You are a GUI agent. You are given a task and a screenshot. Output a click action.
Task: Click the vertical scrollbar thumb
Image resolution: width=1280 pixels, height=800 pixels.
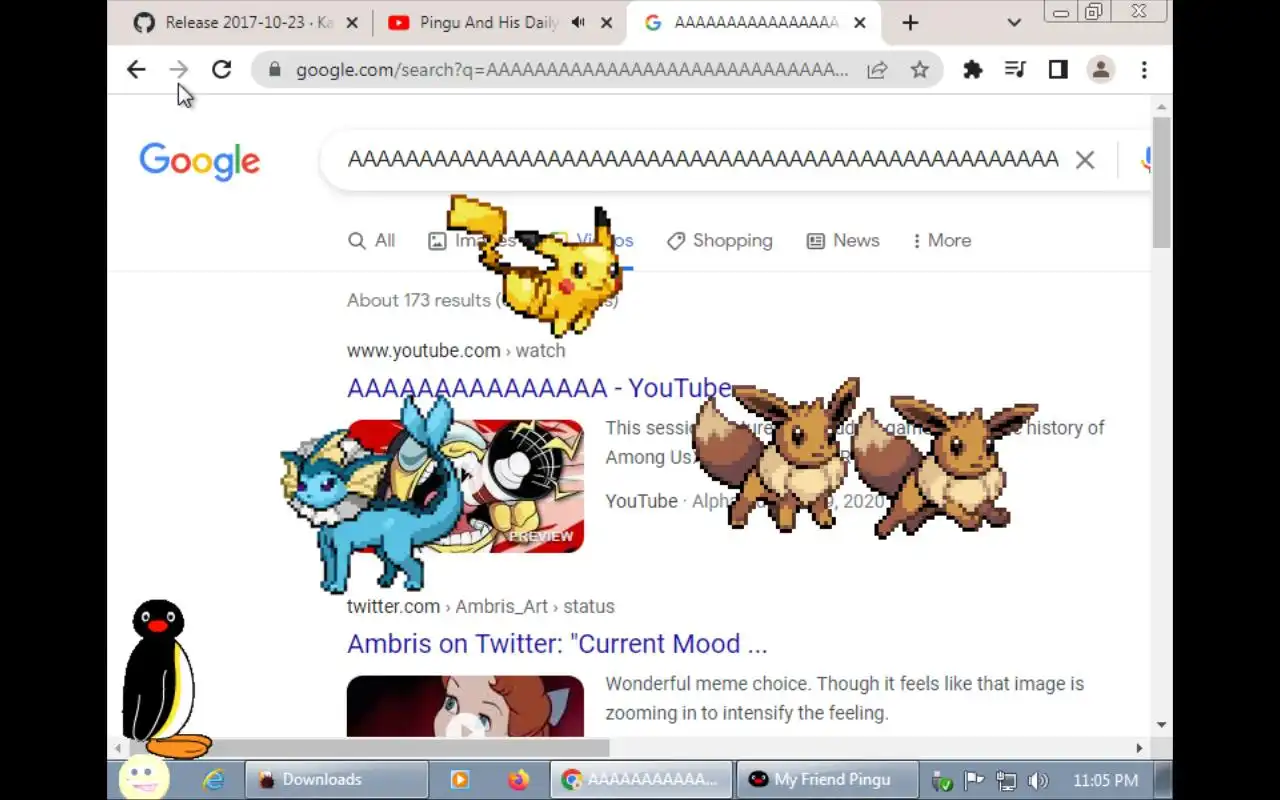click(x=1161, y=182)
